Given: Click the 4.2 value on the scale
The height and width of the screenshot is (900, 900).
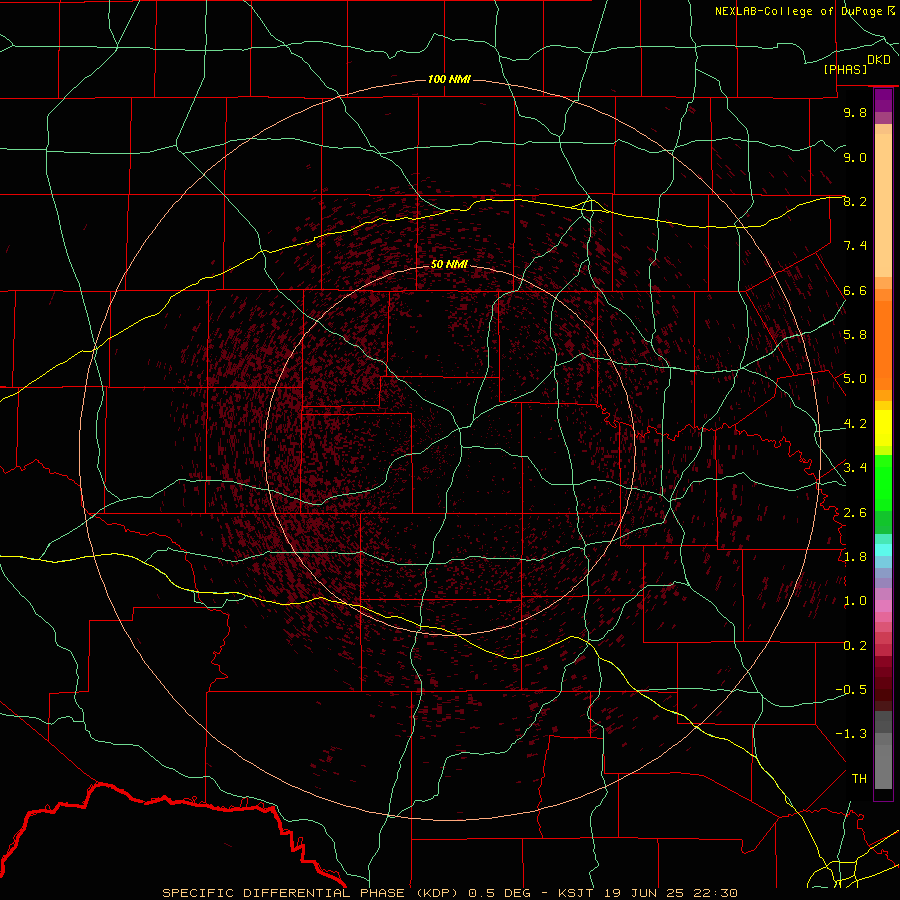Looking at the screenshot, I should pyautogui.click(x=855, y=424).
